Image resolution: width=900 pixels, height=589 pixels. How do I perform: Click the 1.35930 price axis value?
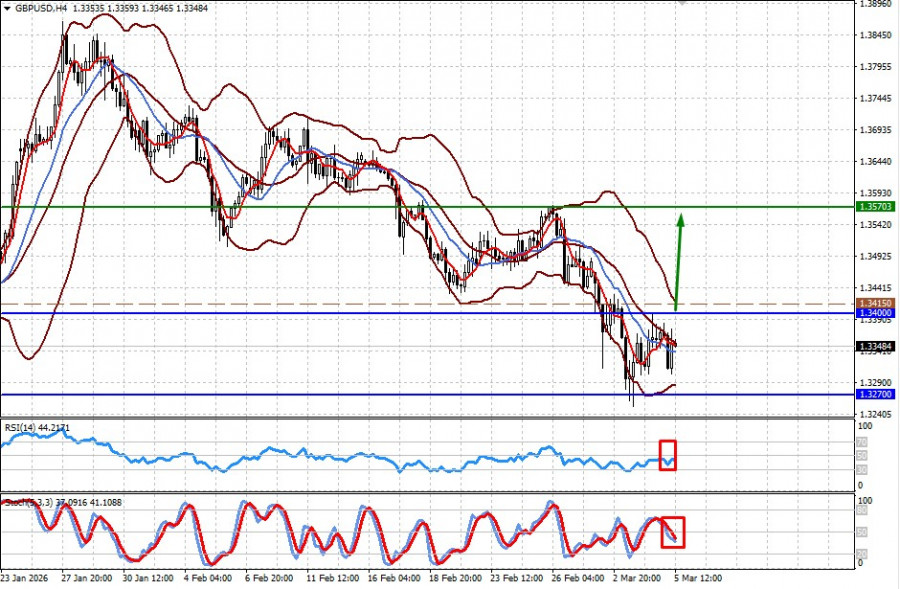tap(876, 193)
